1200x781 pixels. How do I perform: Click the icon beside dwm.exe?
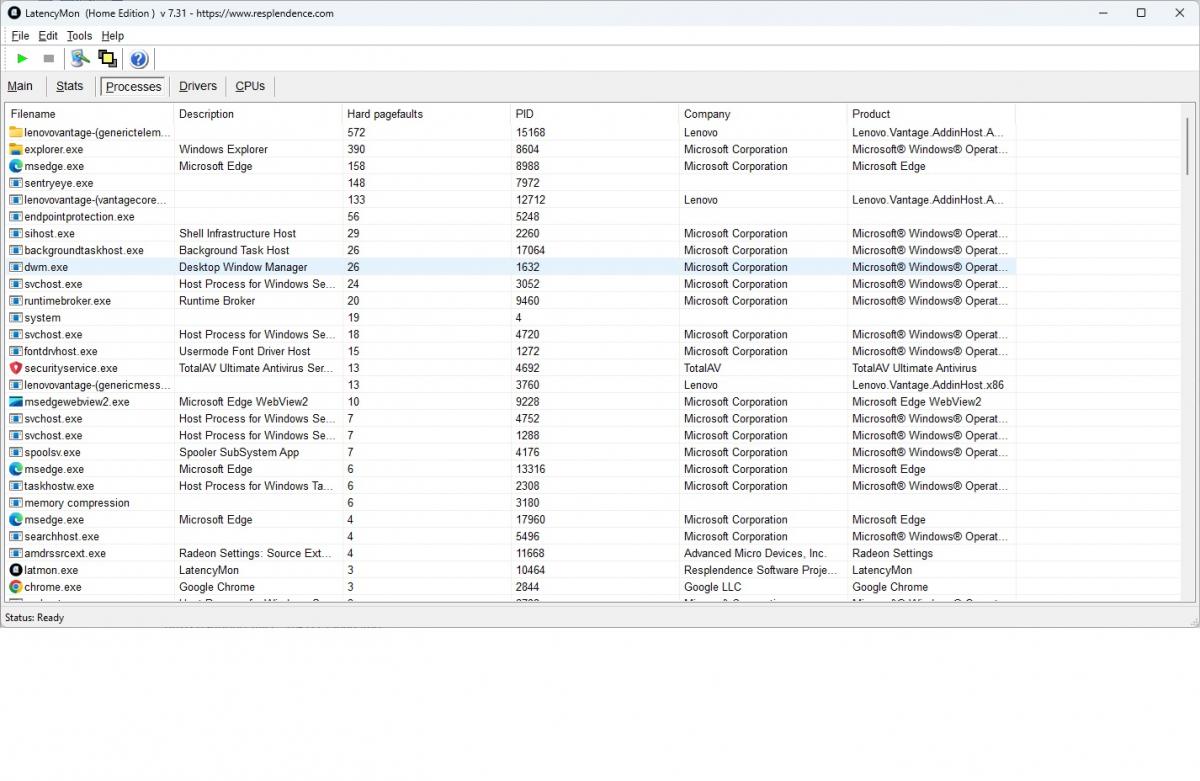(x=16, y=267)
